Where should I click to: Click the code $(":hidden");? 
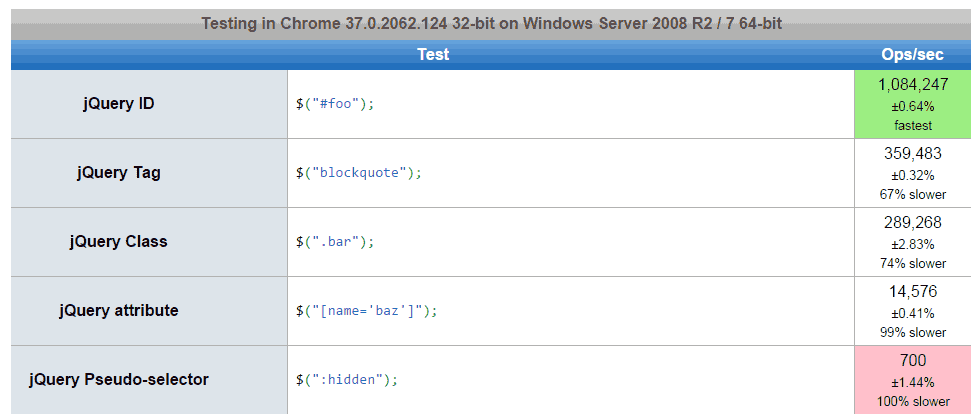click(347, 379)
